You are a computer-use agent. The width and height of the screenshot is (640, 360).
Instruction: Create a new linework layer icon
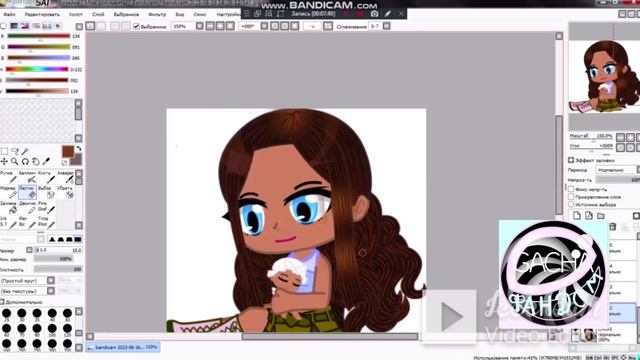pyautogui.click(x=589, y=216)
